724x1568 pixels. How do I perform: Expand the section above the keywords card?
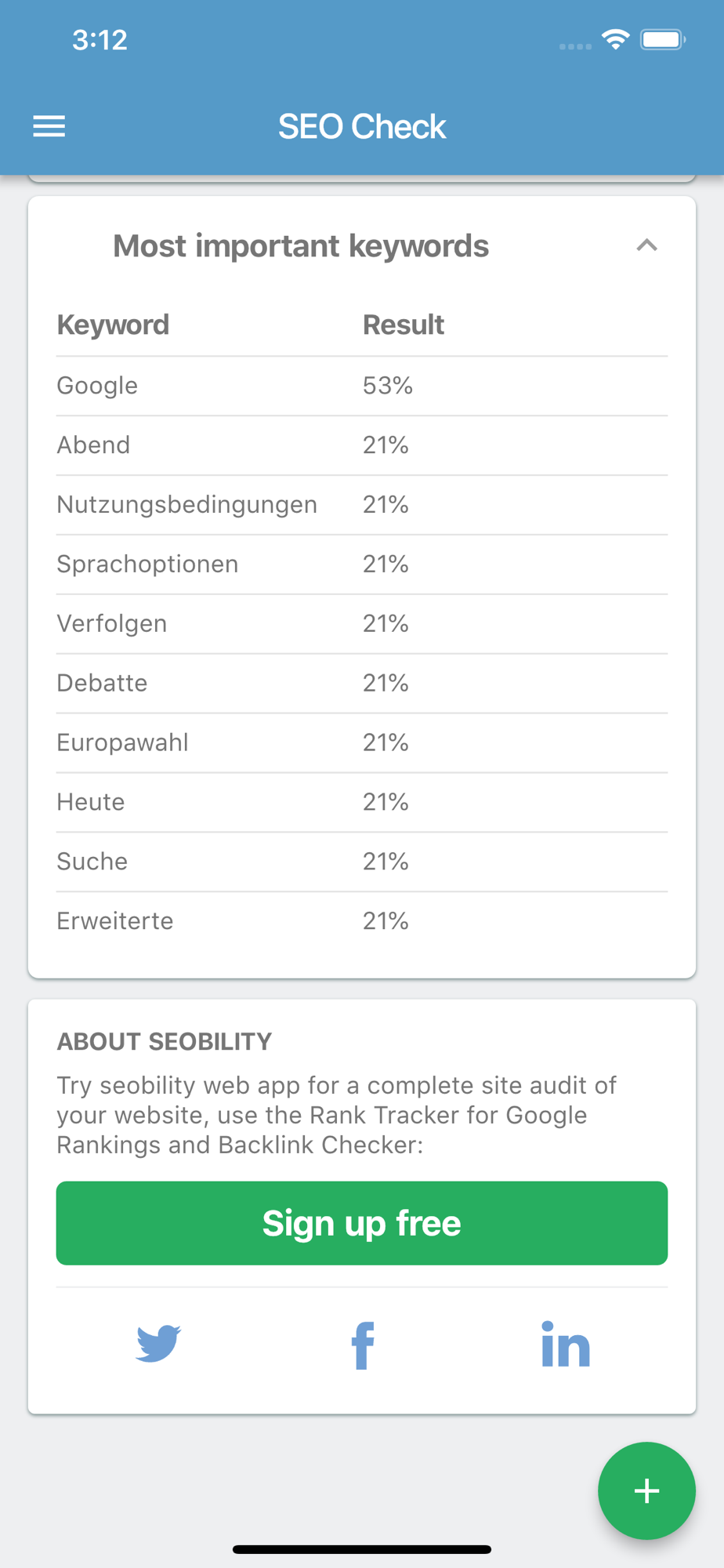[361, 179]
